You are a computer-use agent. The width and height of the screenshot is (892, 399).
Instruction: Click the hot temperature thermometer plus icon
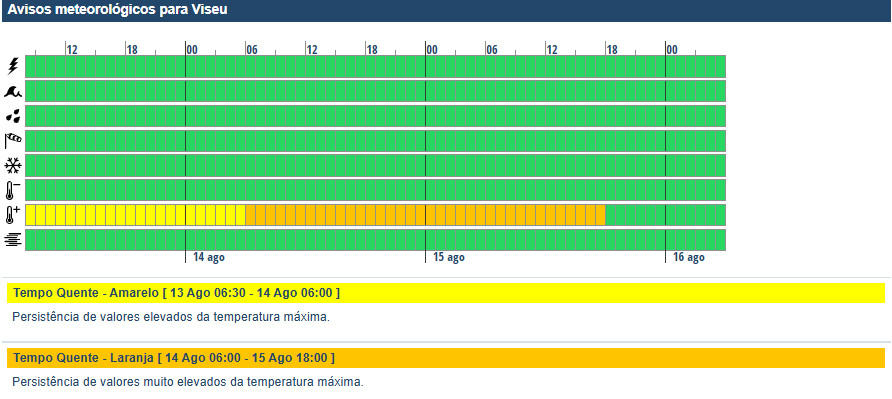tap(13, 215)
